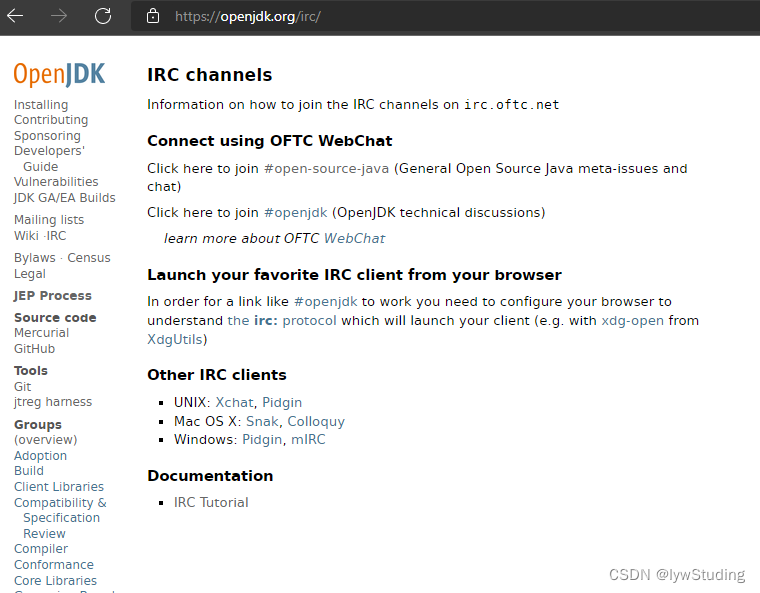Open the Snak client link
This screenshot has width=760, height=593.
pyautogui.click(x=262, y=421)
